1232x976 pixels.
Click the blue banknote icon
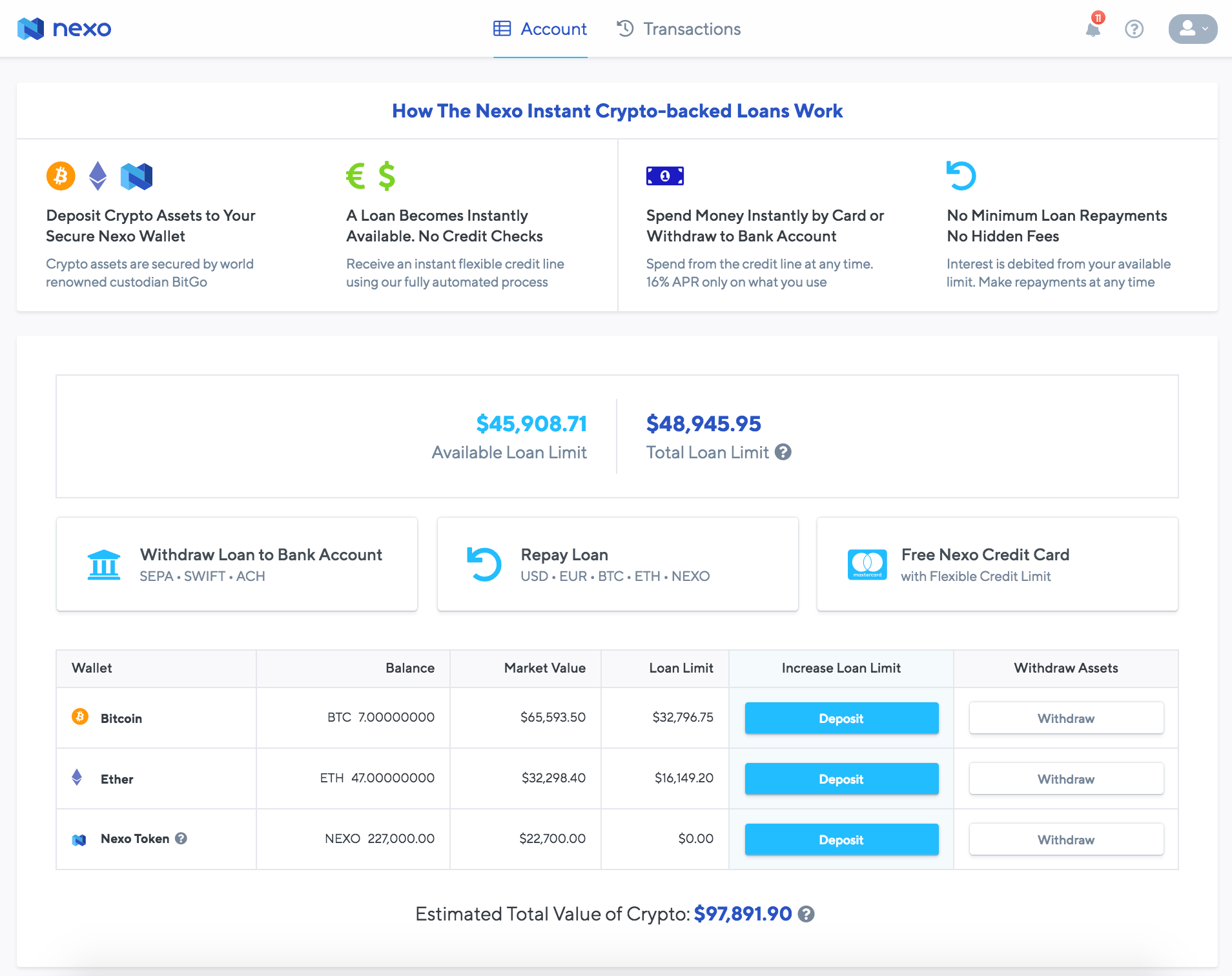point(665,176)
